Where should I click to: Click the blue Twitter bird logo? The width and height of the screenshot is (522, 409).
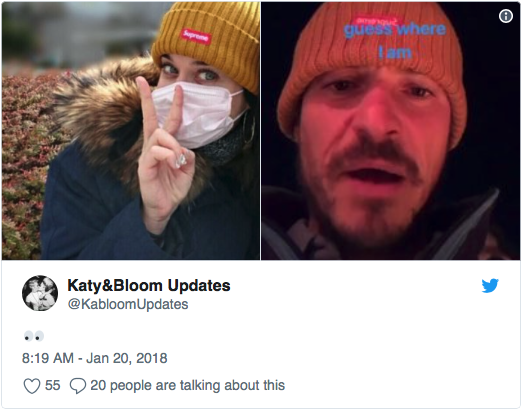(x=490, y=285)
